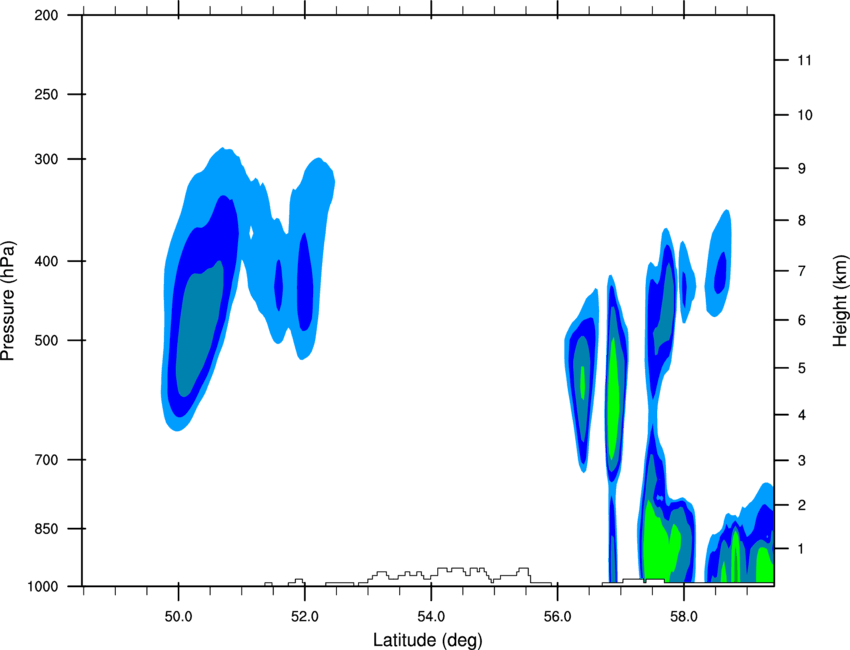Pick the 9 km height label
Screen dimensions: 850x650
(801, 169)
